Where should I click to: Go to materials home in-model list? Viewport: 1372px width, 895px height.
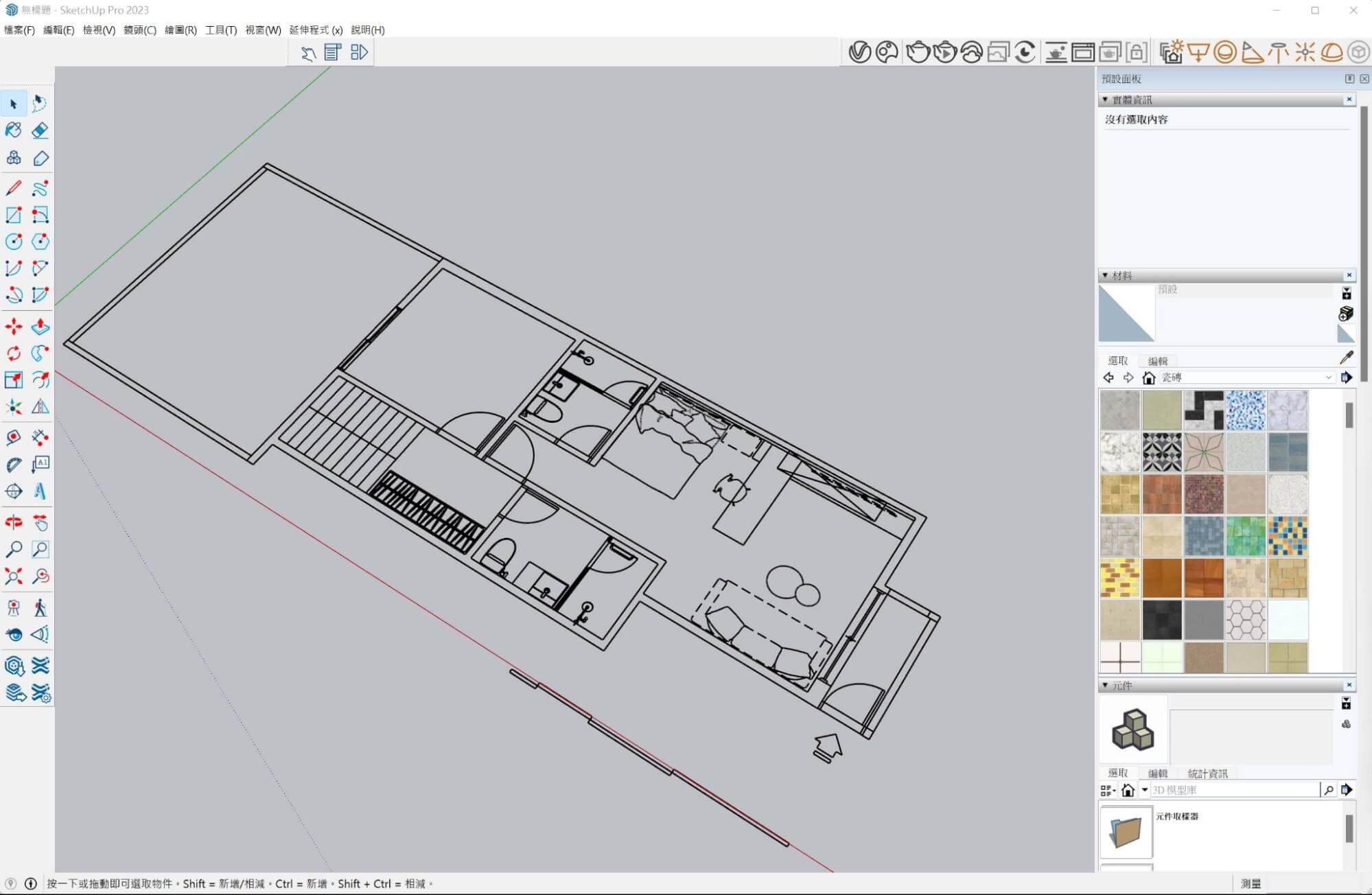tap(1148, 377)
